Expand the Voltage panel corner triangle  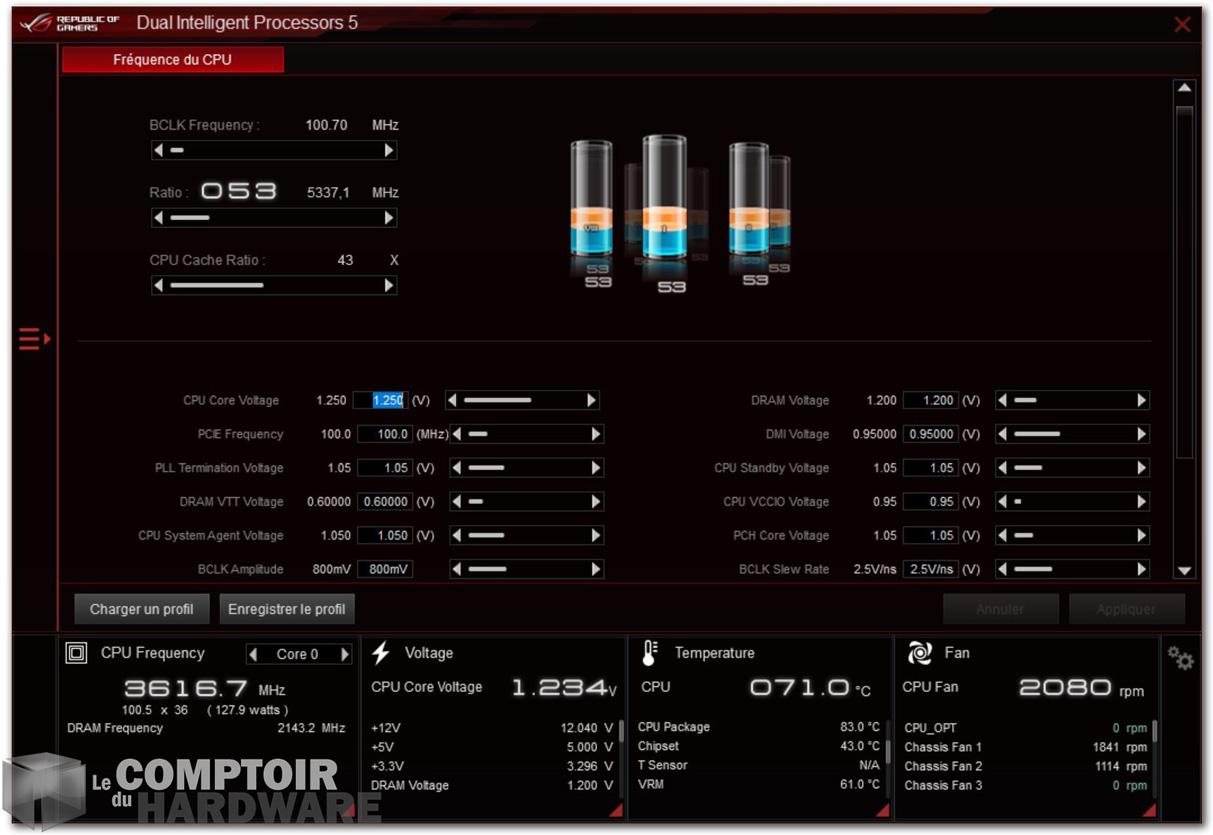(x=614, y=811)
